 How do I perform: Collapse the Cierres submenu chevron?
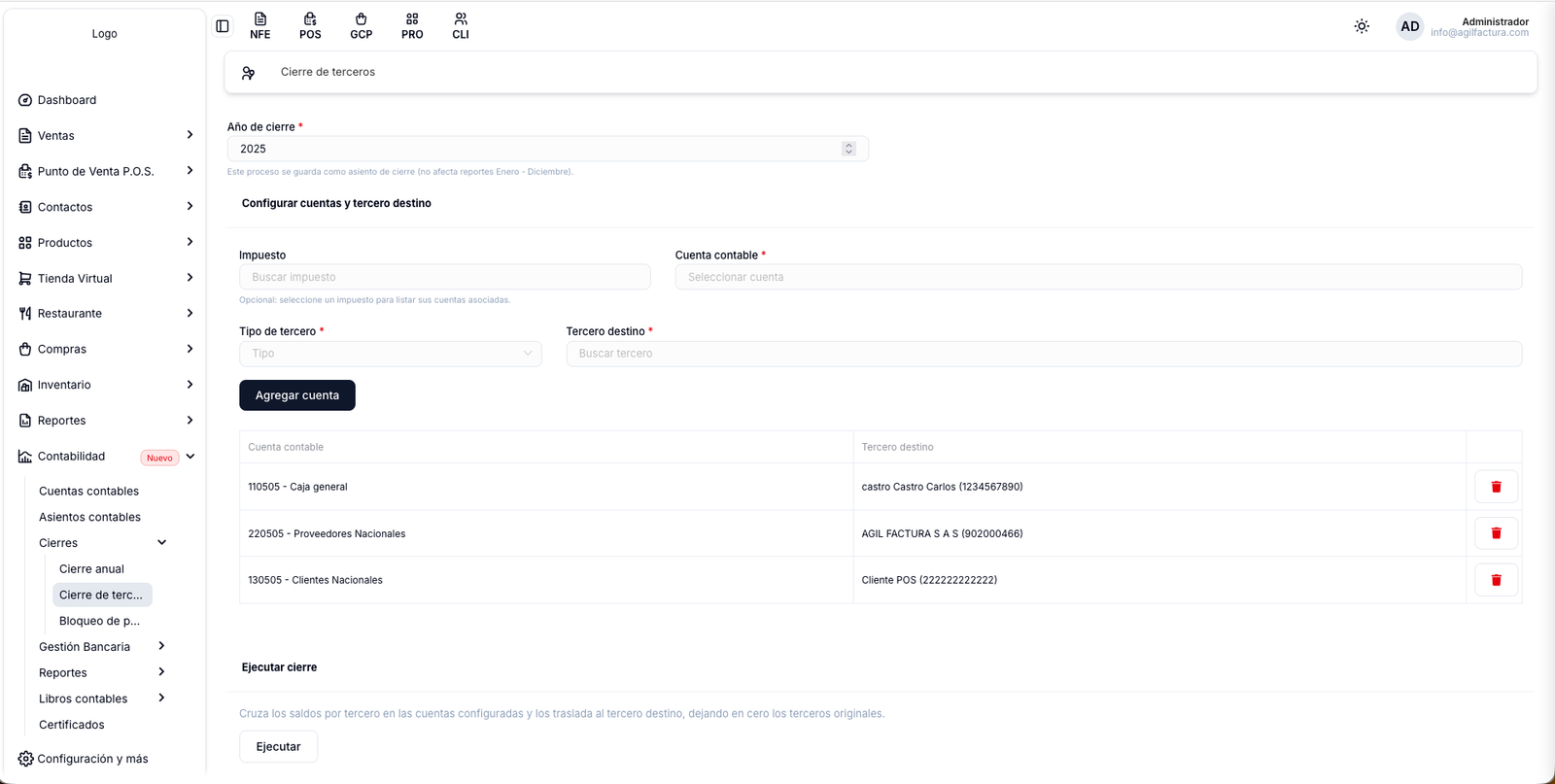(162, 542)
